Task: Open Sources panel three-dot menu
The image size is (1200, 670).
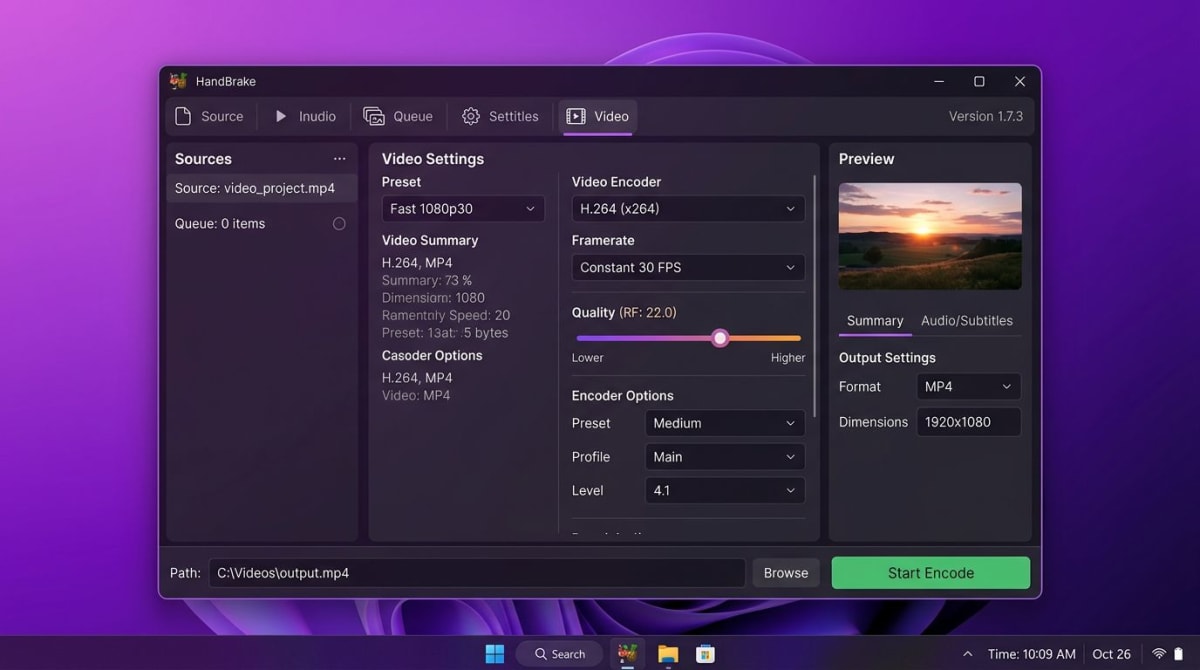Action: (x=340, y=159)
